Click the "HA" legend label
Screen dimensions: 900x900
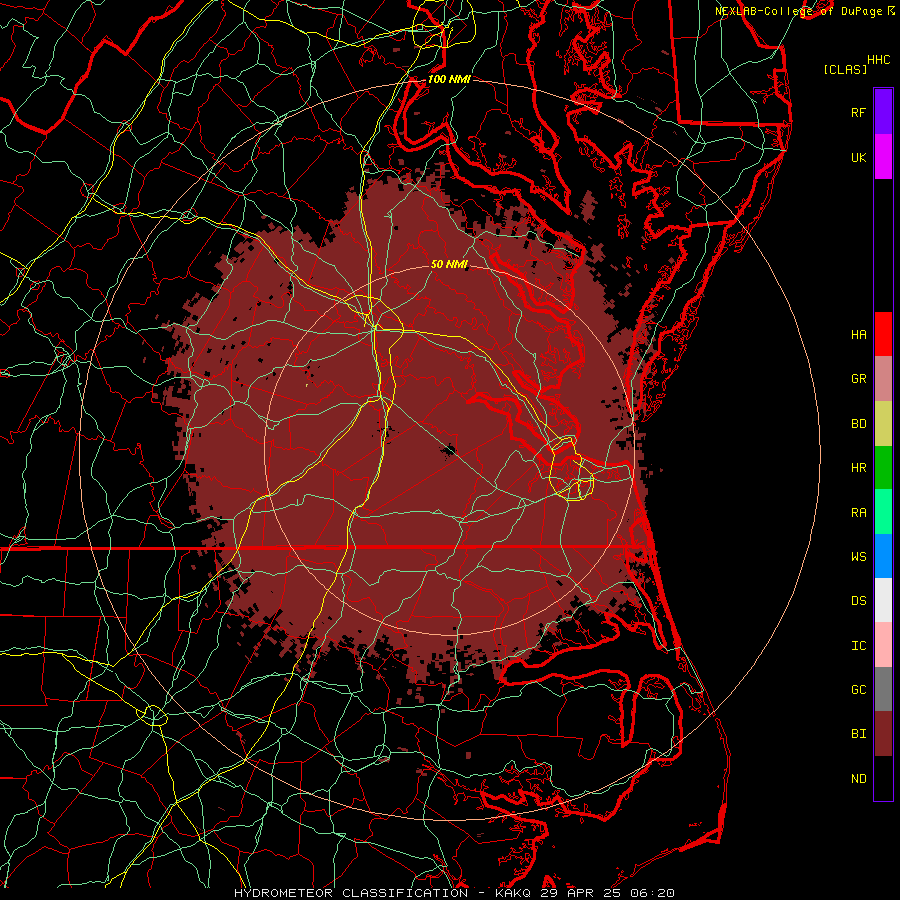(858, 334)
